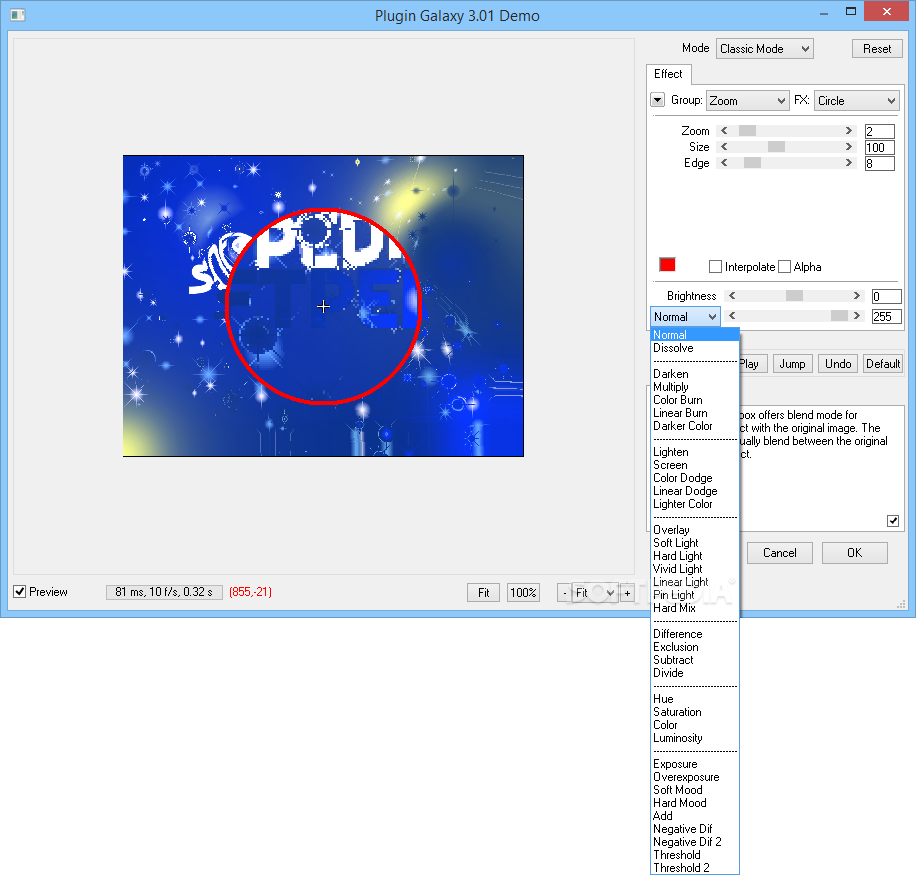Click the Brightness slider right arrow
916x875 pixels.
[x=856, y=296]
